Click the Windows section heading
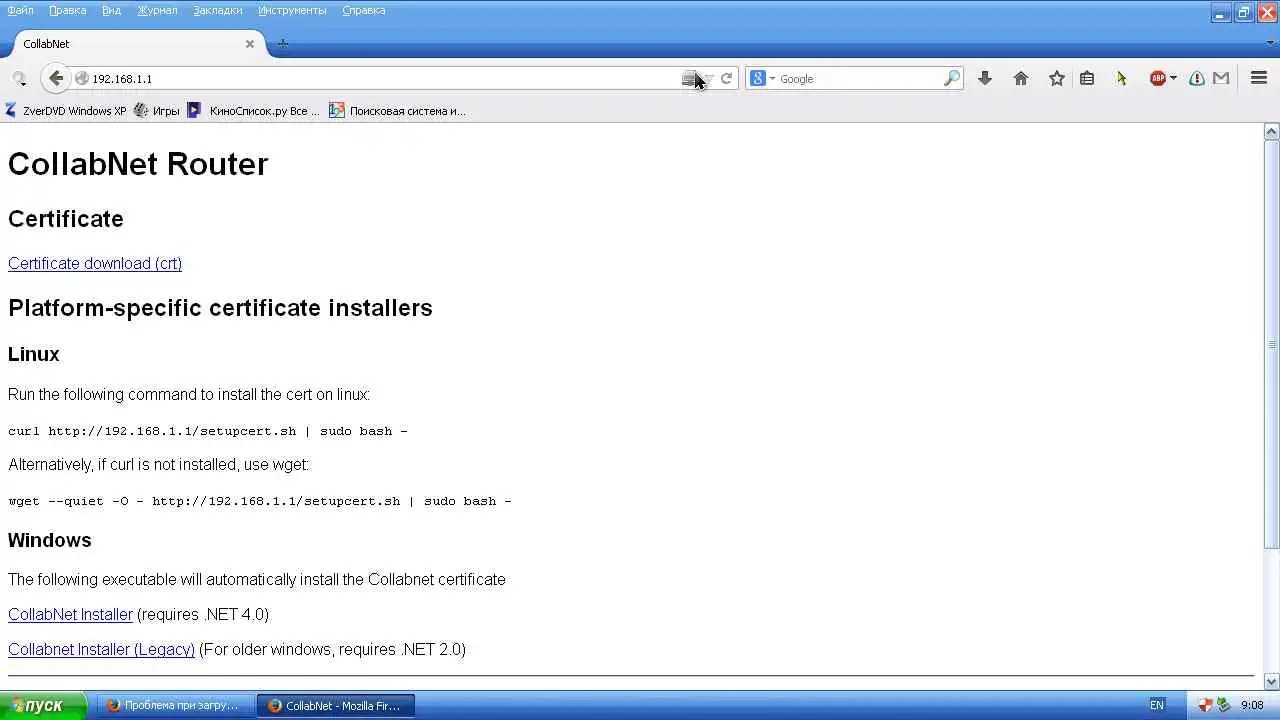Image resolution: width=1280 pixels, height=720 pixels. [50, 540]
